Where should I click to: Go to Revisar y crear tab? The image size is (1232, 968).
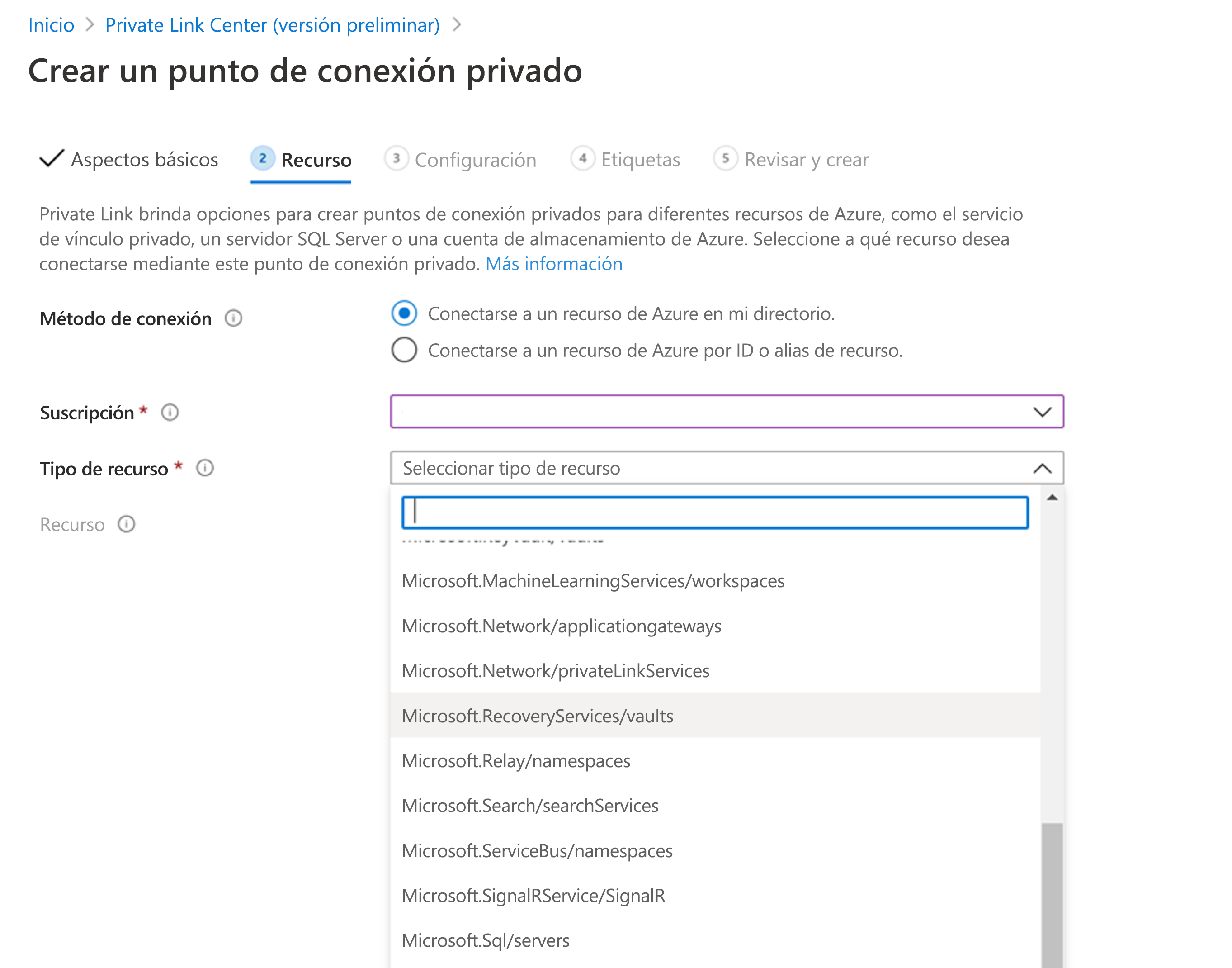[x=791, y=160]
